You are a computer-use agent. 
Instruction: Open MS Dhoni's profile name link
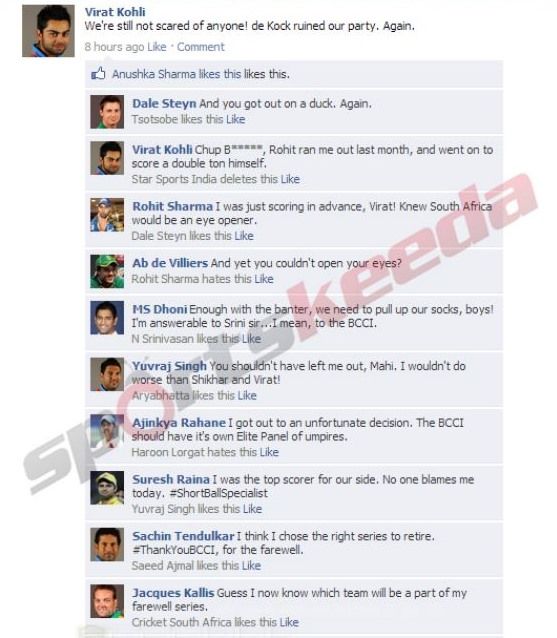point(159,309)
